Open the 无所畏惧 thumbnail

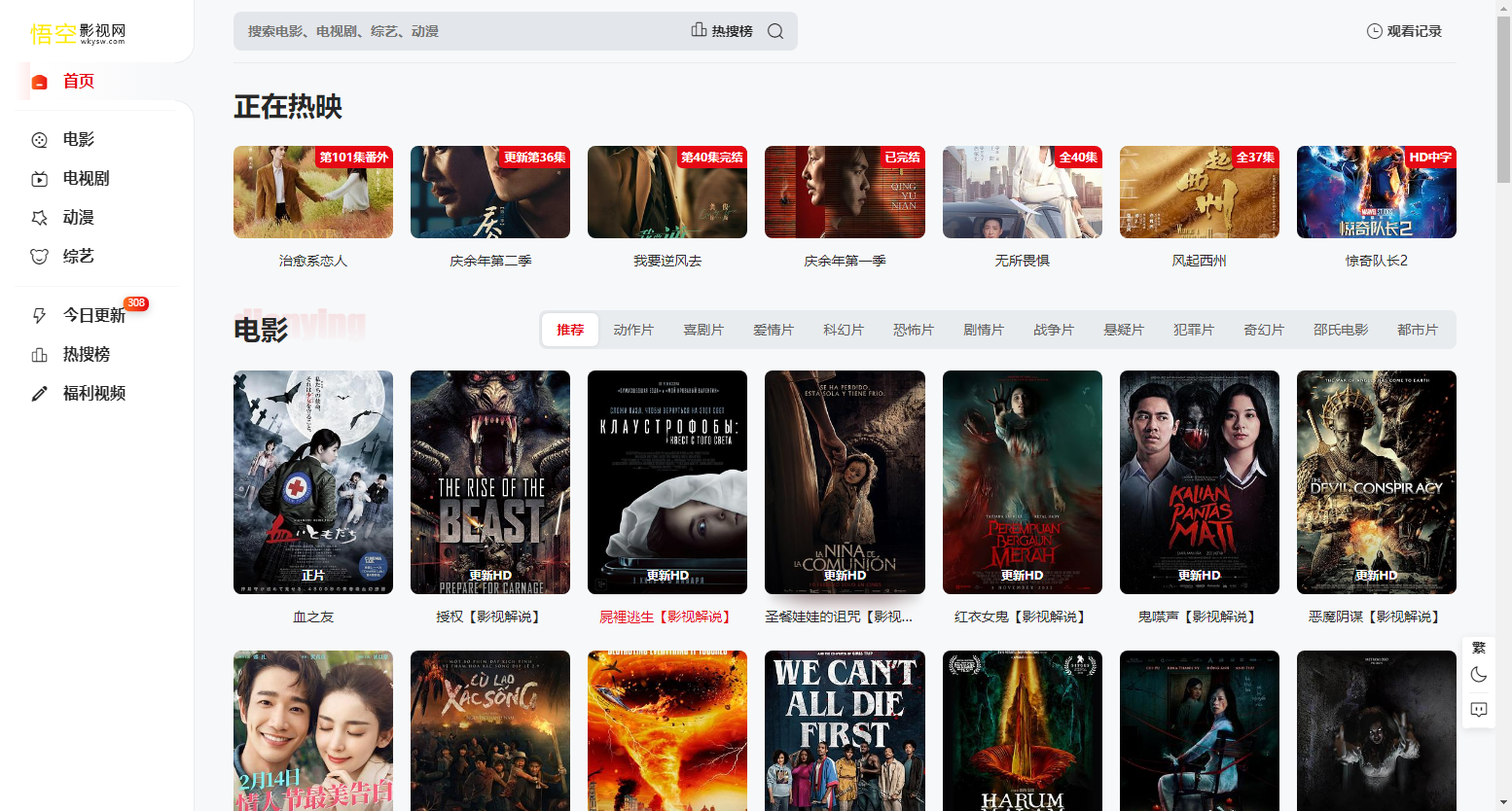[x=1023, y=193]
